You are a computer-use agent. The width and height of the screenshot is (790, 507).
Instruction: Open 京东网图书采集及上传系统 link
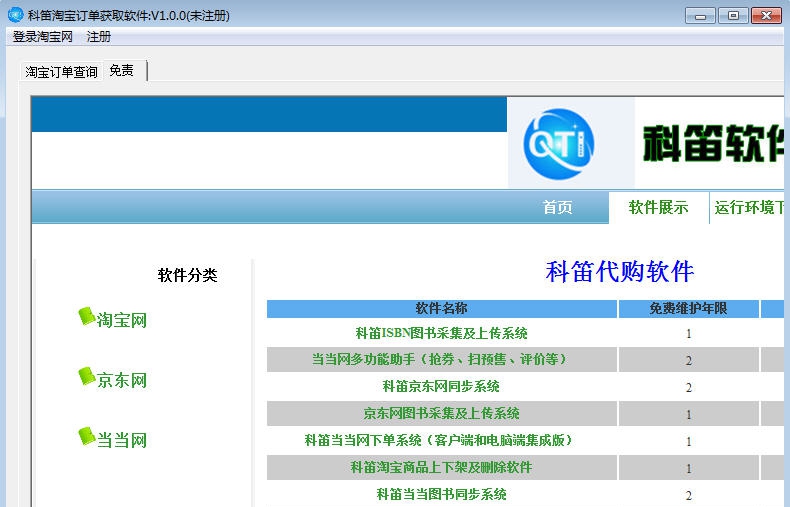click(x=441, y=413)
